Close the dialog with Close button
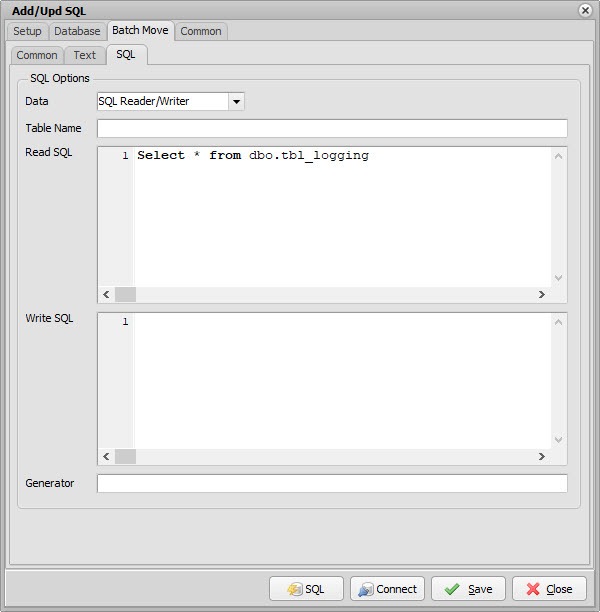Screen dimensions: 600x612 549,589
